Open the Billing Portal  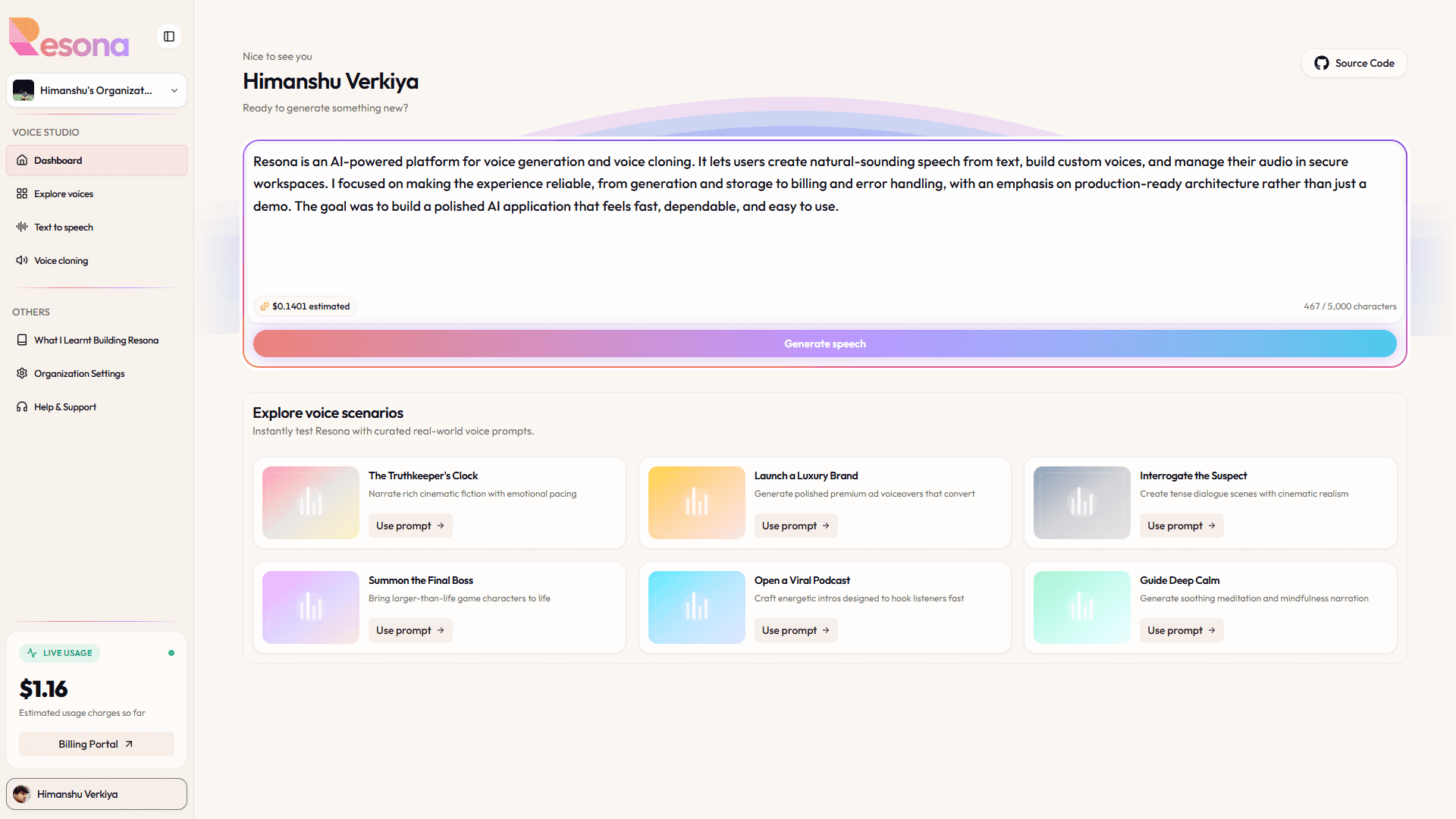(x=96, y=744)
